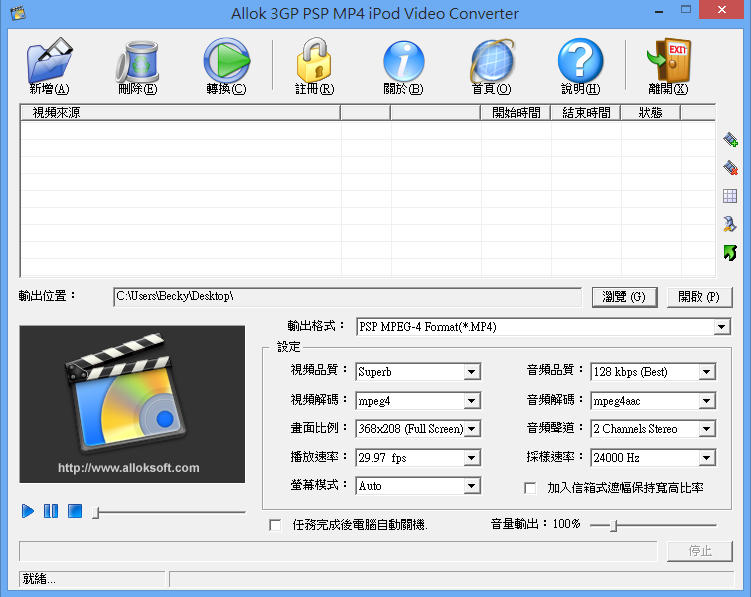Open 視頻品質 Superb dropdown
The width and height of the screenshot is (751, 597).
(418, 372)
